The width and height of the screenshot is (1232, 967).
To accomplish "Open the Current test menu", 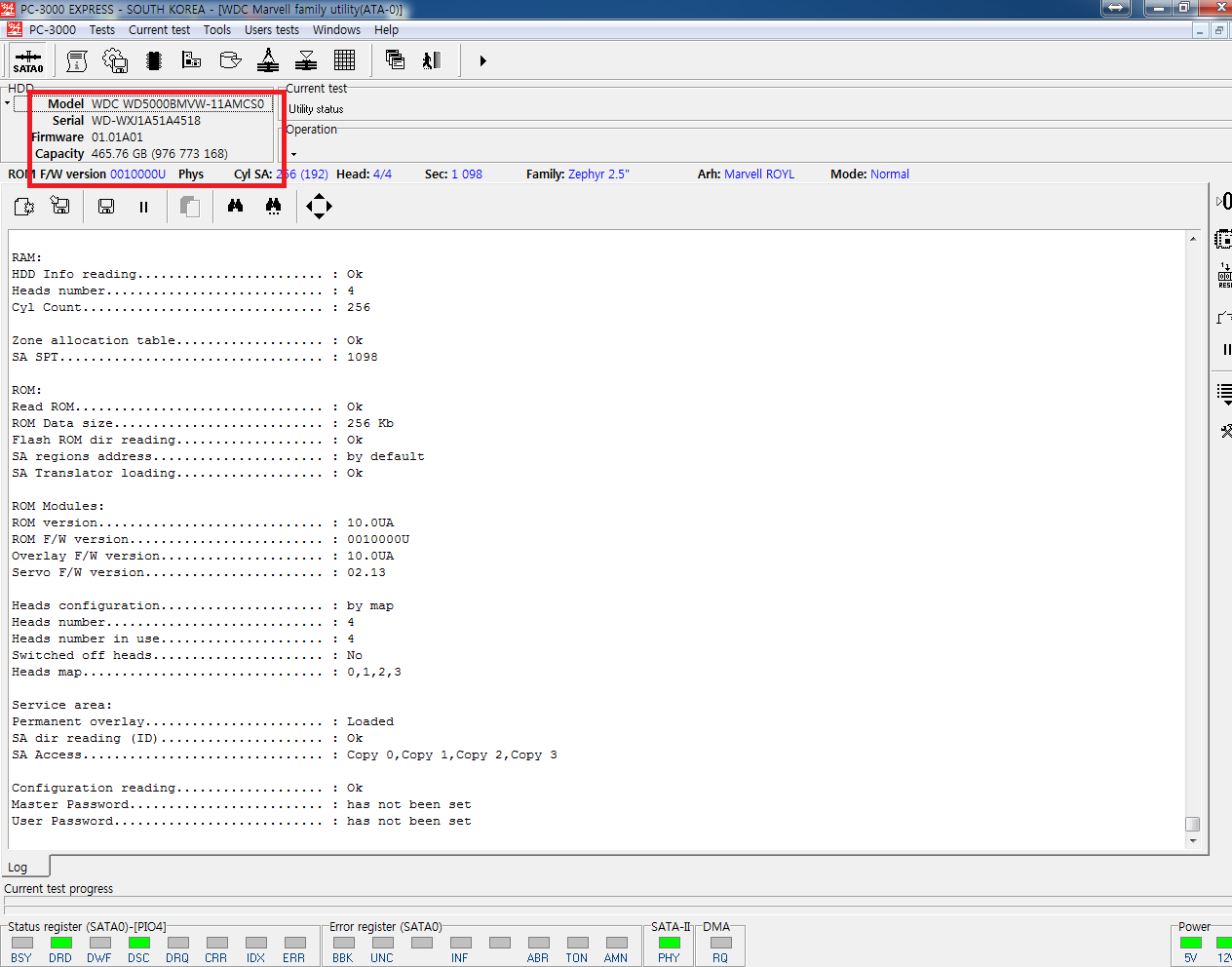I will (159, 29).
